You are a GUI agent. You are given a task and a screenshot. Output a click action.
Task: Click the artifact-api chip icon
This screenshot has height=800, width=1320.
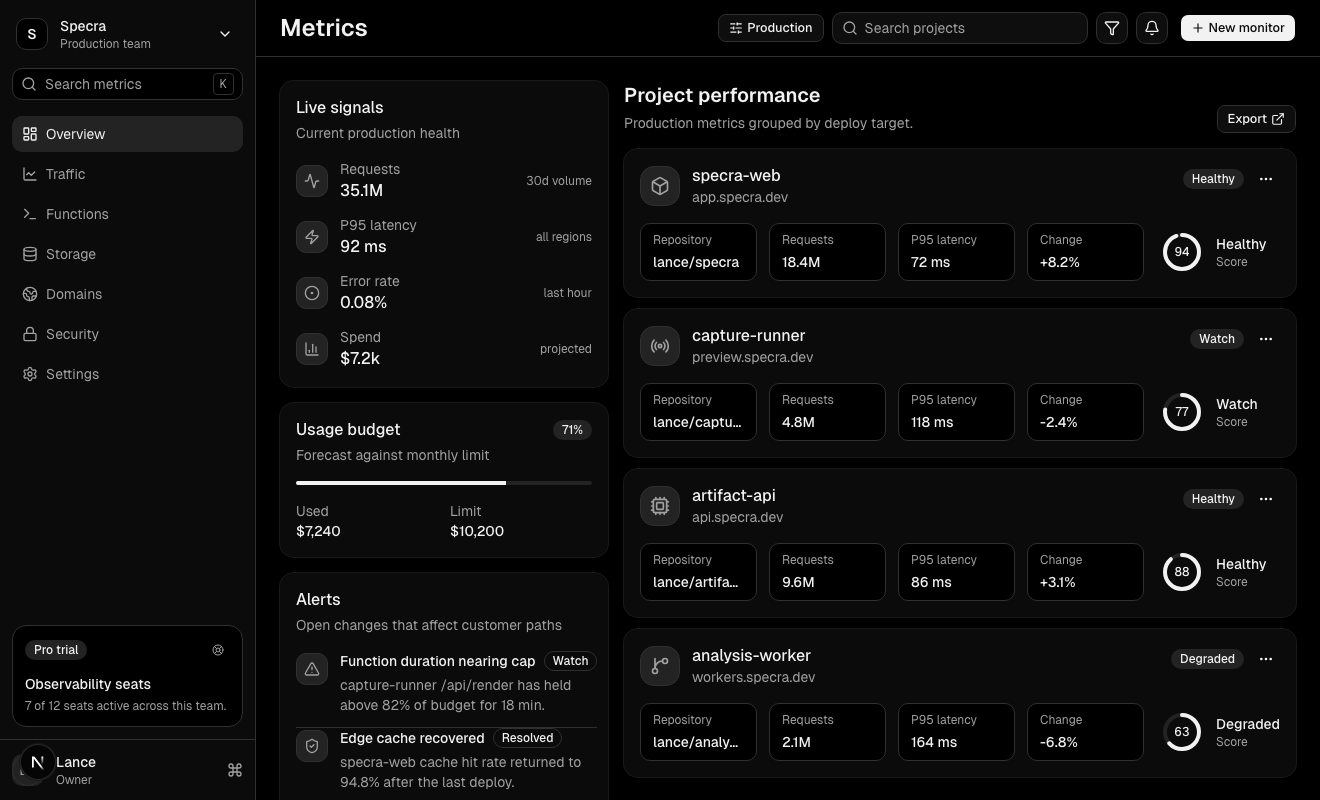(660, 507)
